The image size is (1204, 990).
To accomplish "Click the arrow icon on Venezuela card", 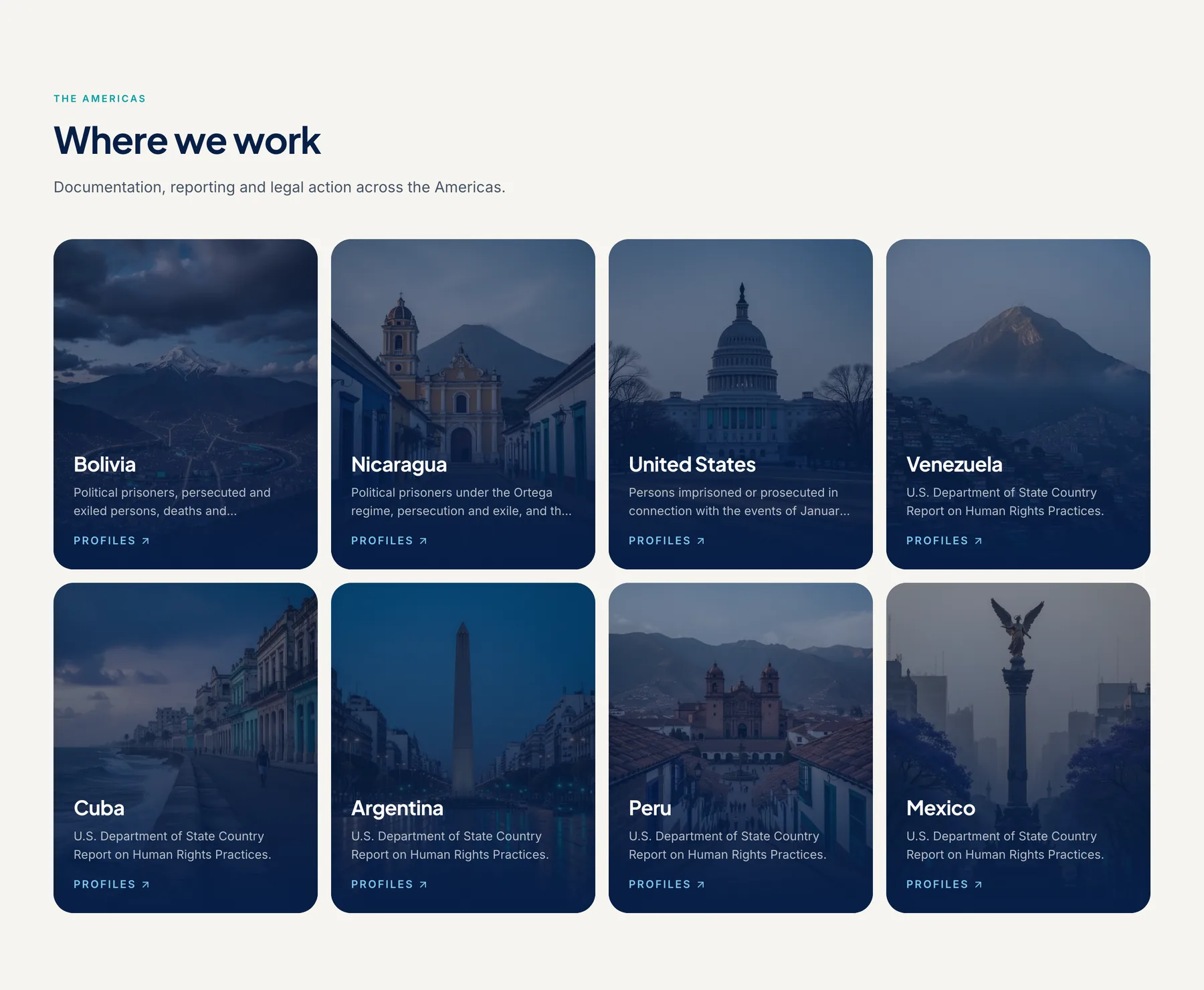I will pos(978,540).
